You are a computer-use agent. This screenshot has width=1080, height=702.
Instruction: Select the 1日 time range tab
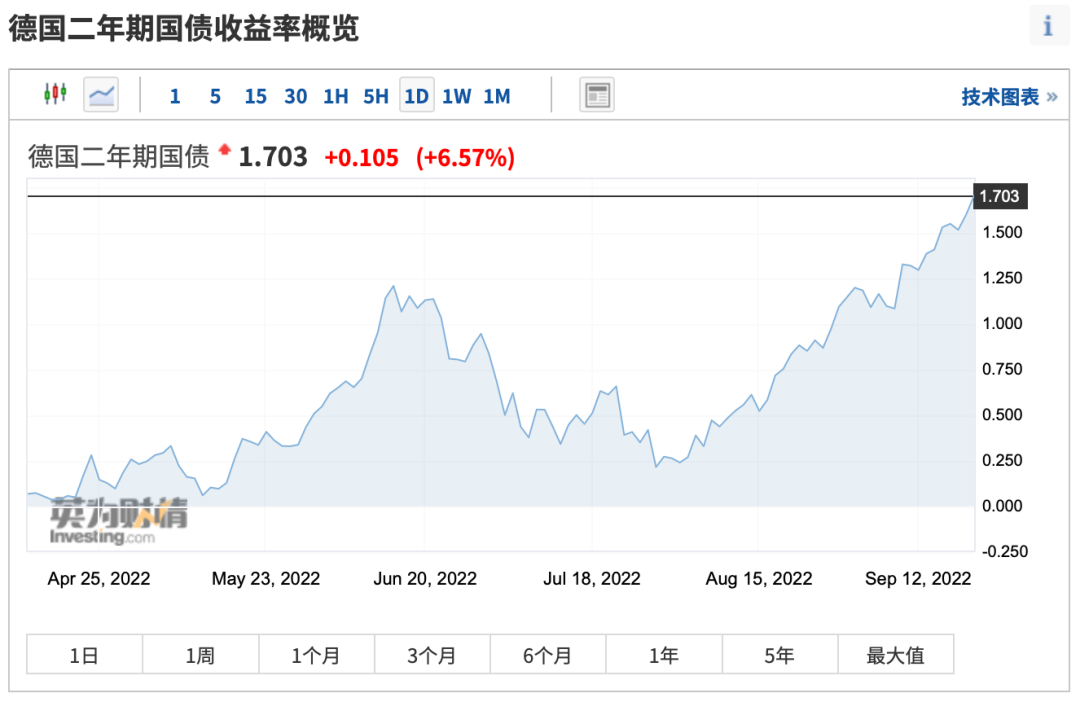click(x=84, y=656)
